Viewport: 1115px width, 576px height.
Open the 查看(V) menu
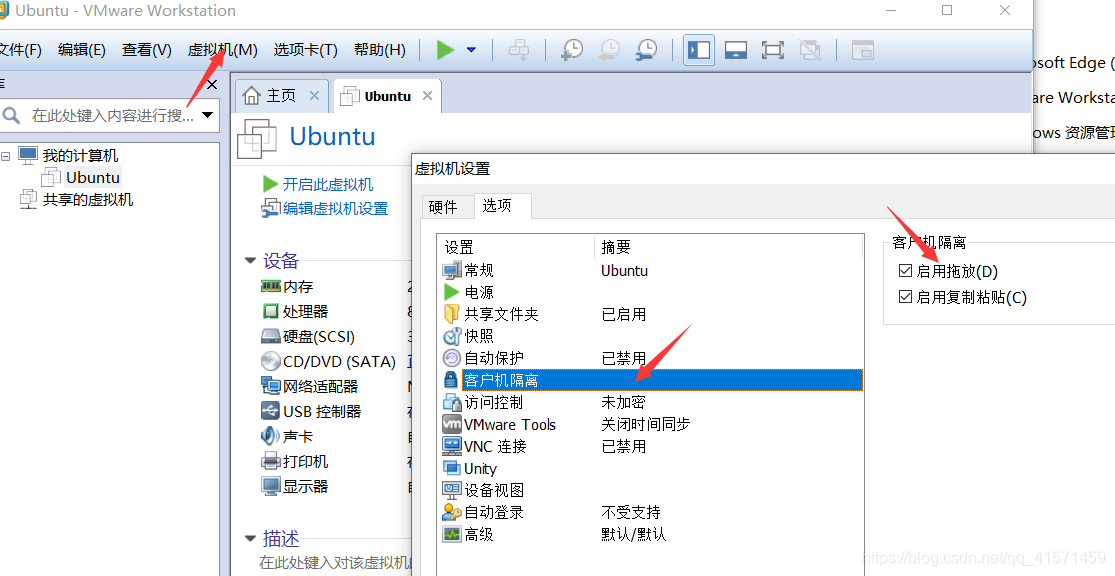(146, 50)
